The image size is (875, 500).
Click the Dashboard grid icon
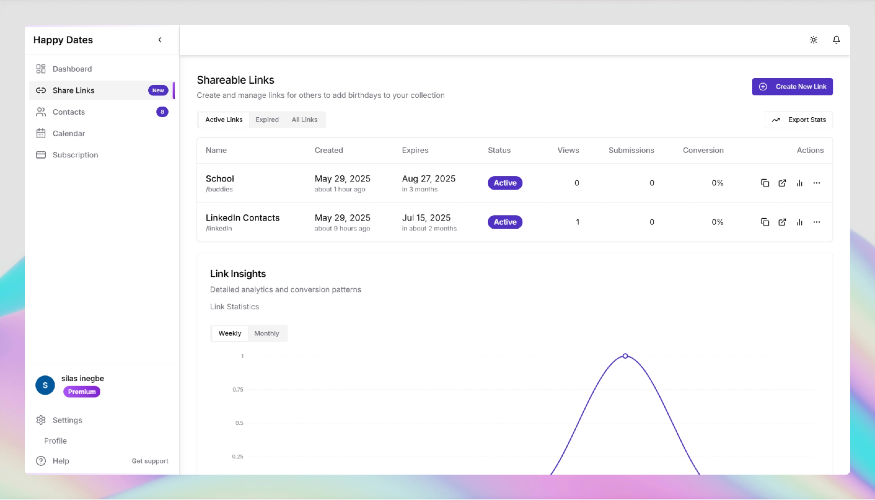(41, 69)
